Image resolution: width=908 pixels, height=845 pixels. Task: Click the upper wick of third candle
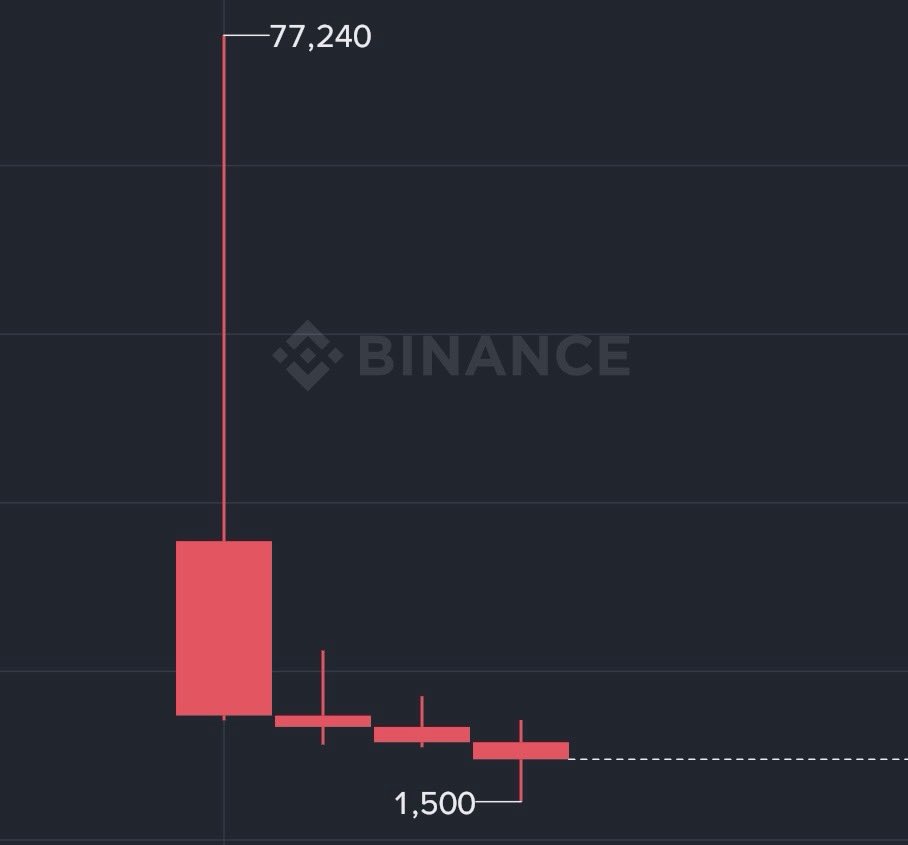(x=422, y=711)
